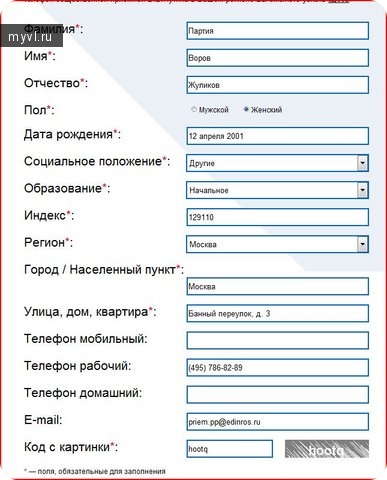Click the underlined link at top right

[338, 1]
